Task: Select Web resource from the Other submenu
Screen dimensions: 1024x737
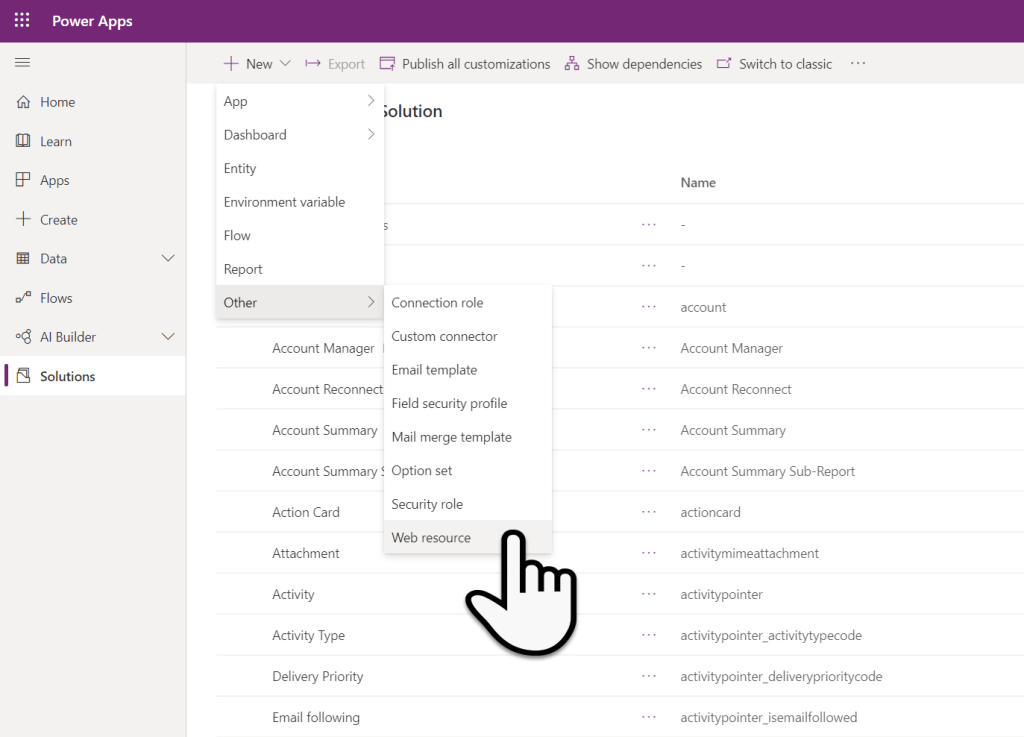Action: click(431, 537)
